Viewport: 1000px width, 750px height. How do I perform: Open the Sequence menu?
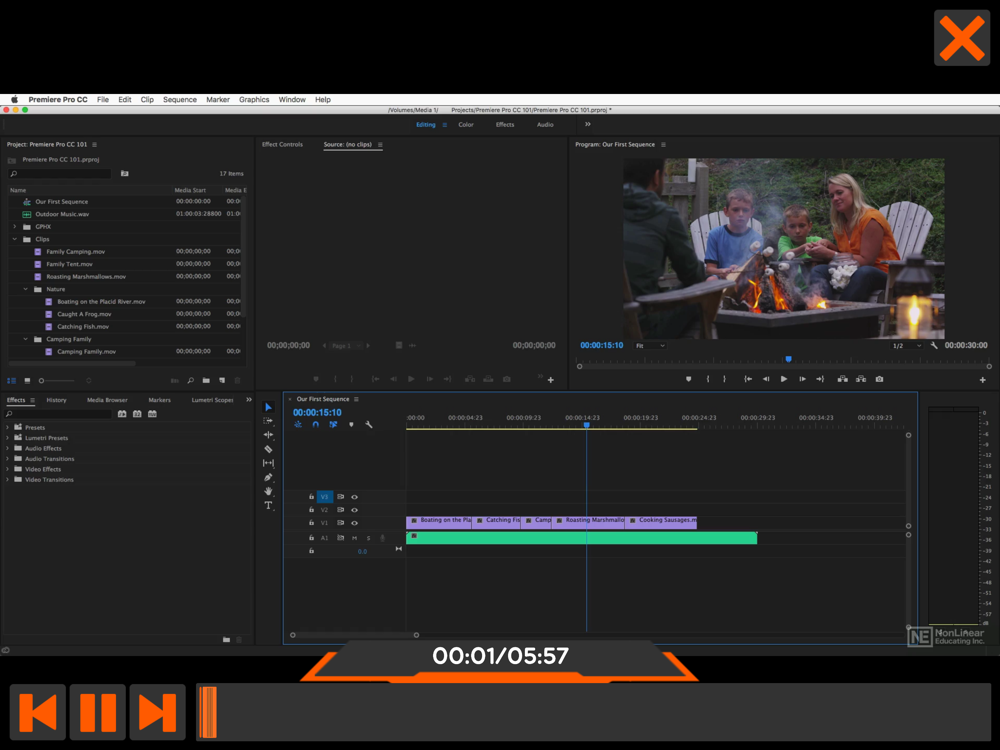pos(180,100)
